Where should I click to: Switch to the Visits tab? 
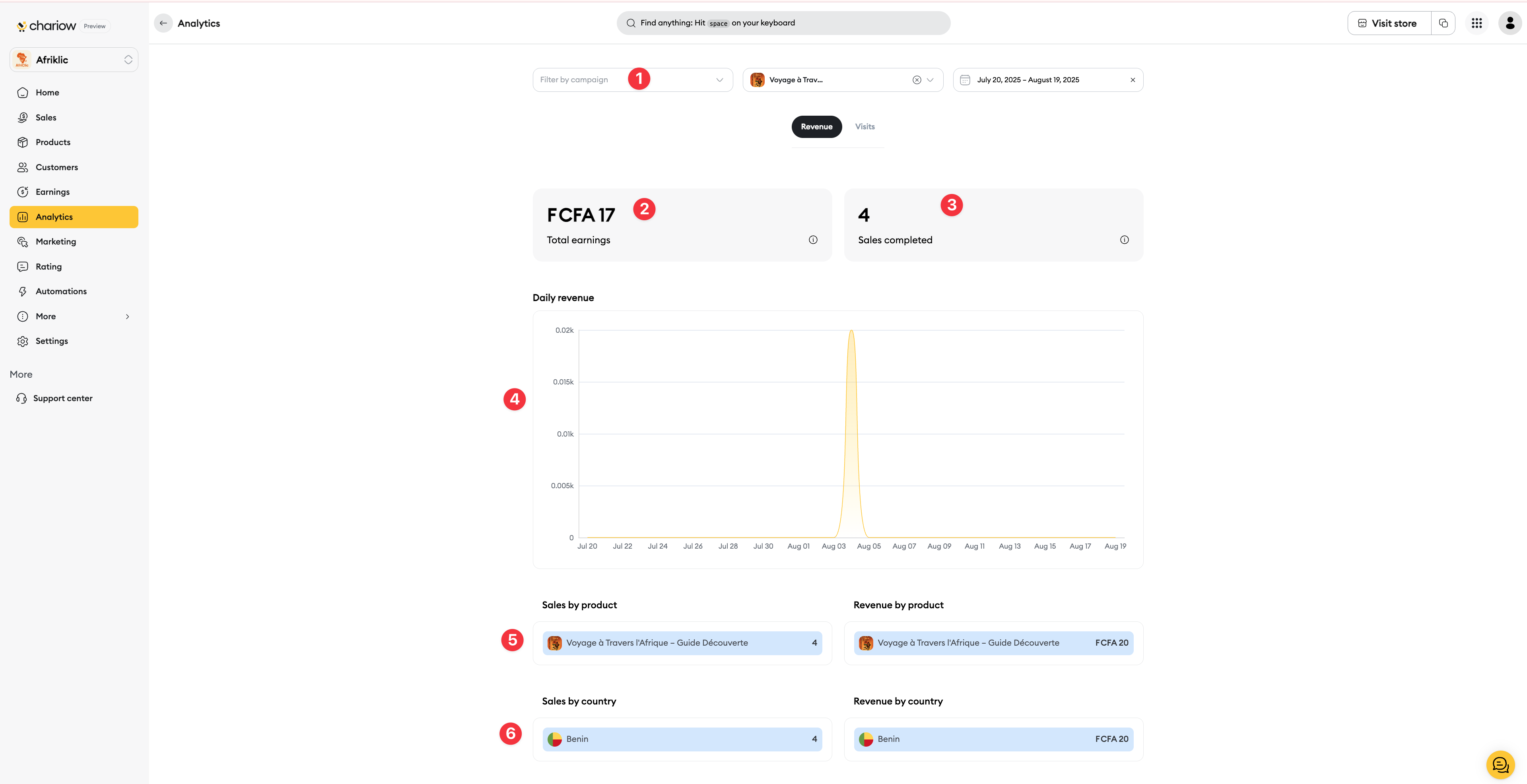pyautogui.click(x=865, y=127)
